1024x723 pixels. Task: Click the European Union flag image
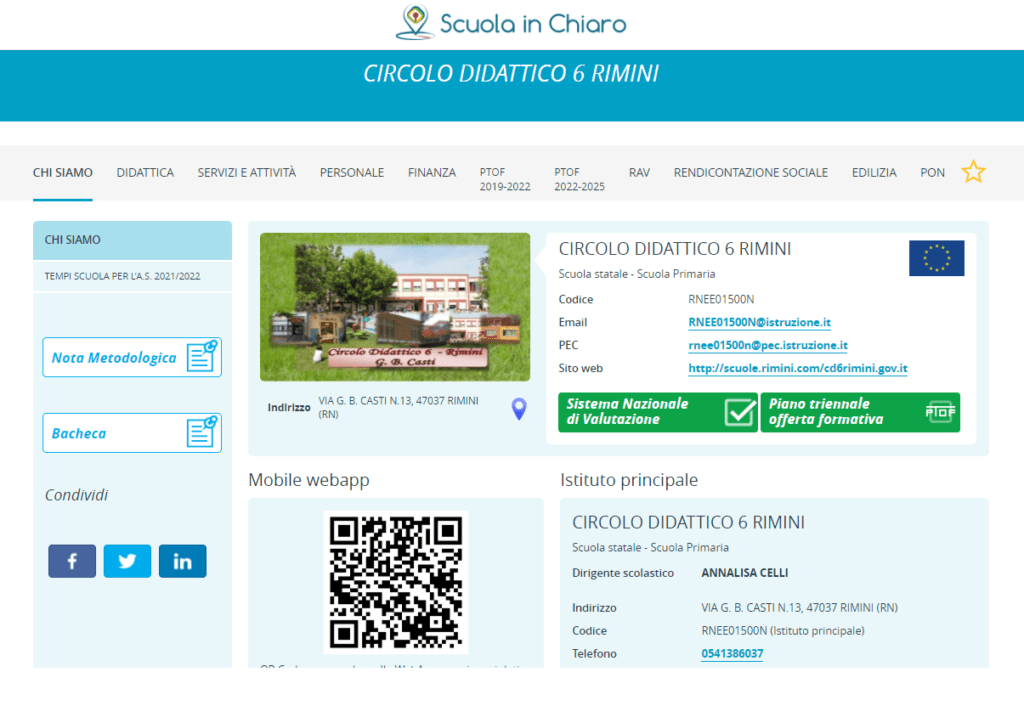tap(936, 258)
